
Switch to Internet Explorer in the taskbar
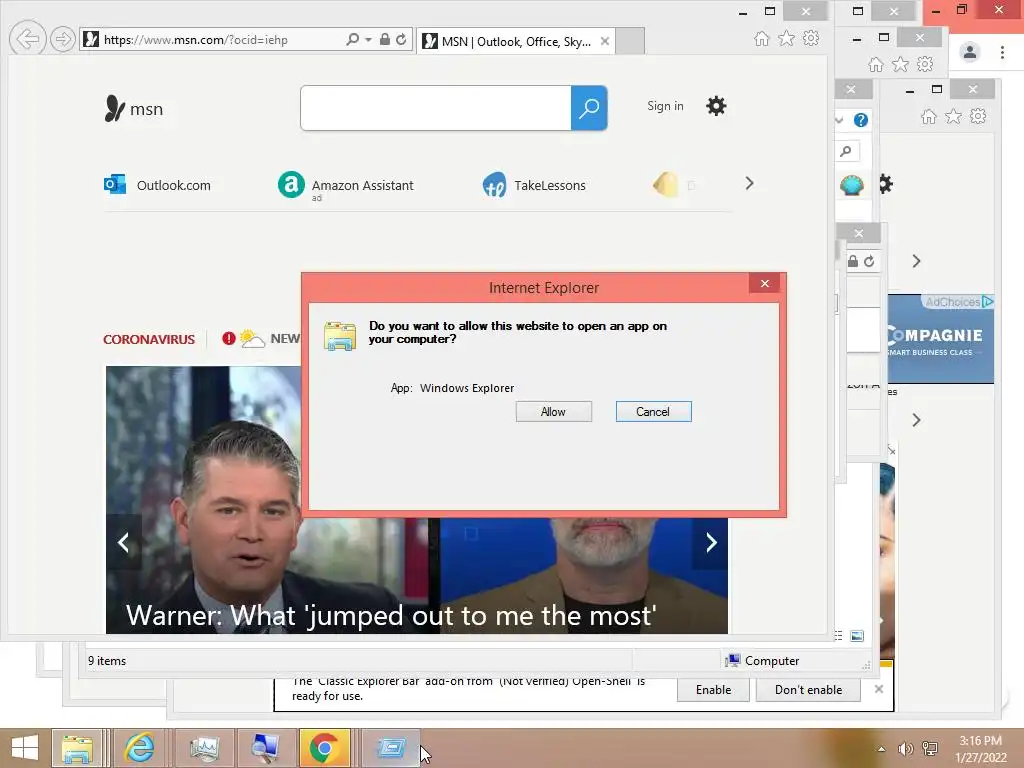[x=140, y=748]
